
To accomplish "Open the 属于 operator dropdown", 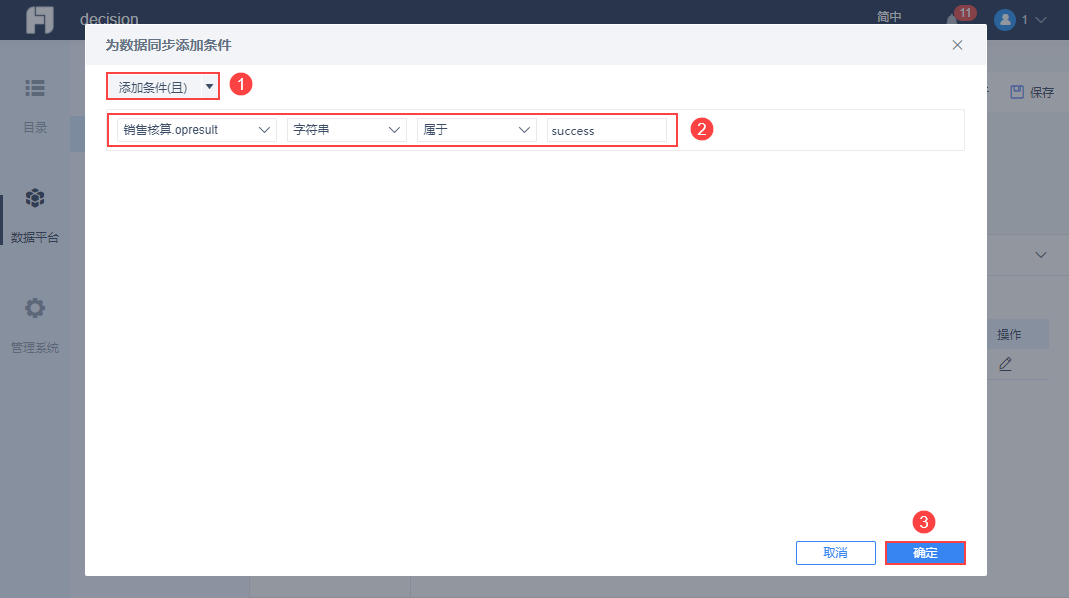I will click(477, 130).
